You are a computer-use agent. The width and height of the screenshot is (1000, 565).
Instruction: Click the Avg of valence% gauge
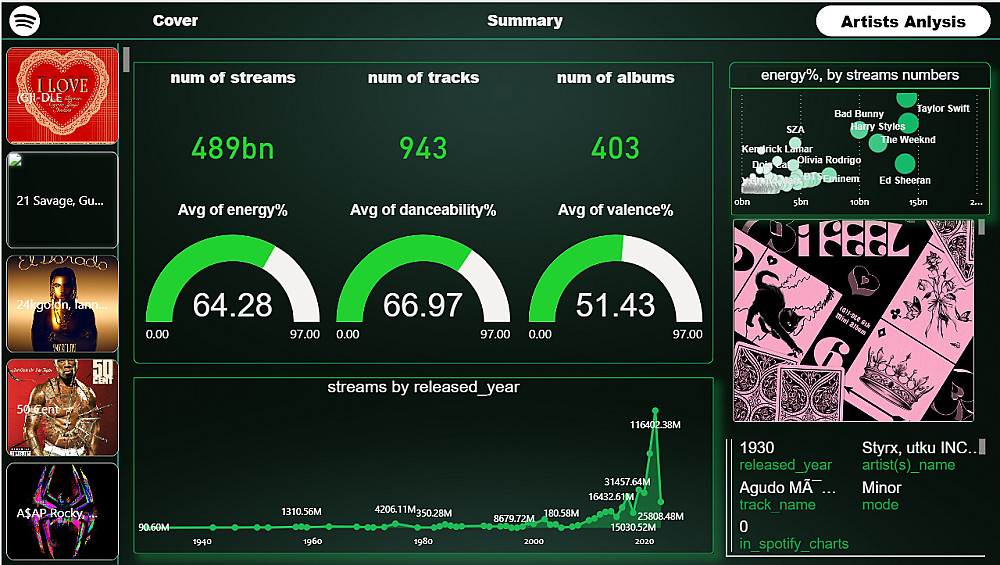tap(615, 279)
